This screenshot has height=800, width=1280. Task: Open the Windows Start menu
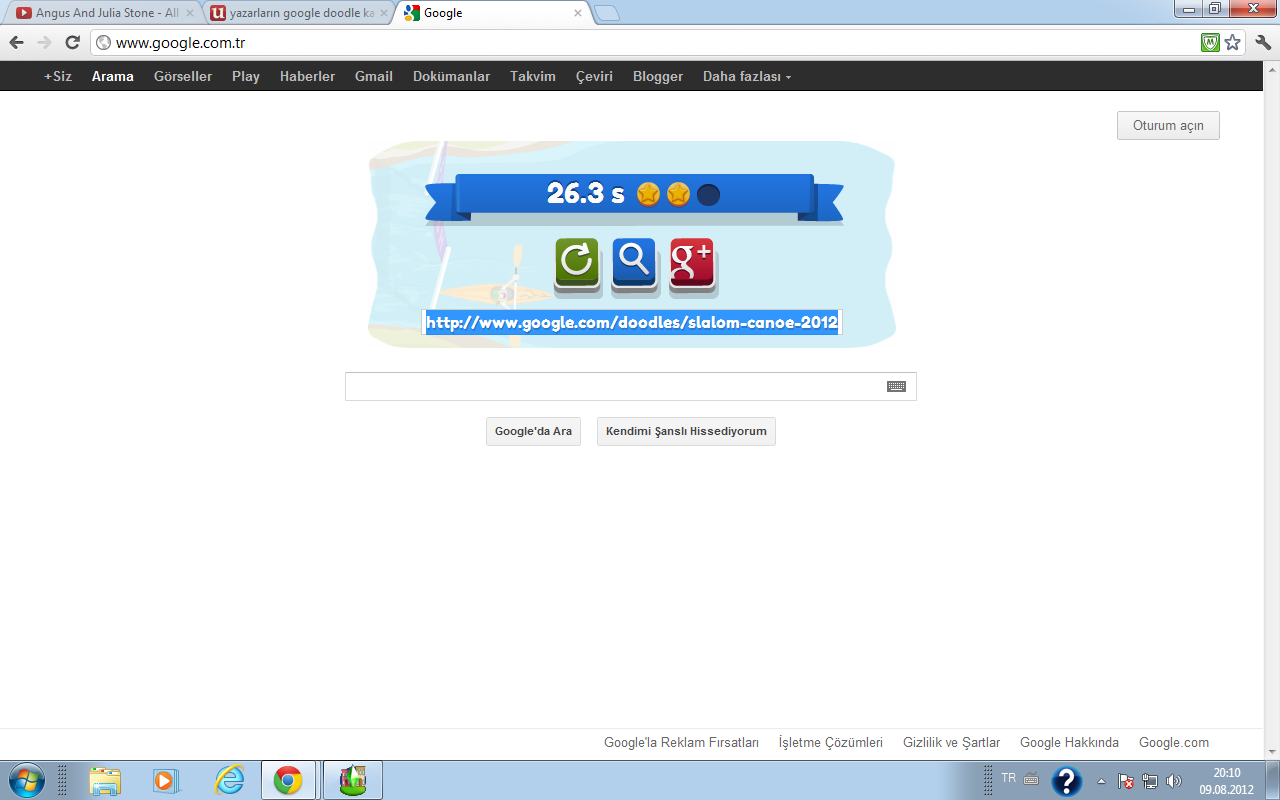[25, 780]
